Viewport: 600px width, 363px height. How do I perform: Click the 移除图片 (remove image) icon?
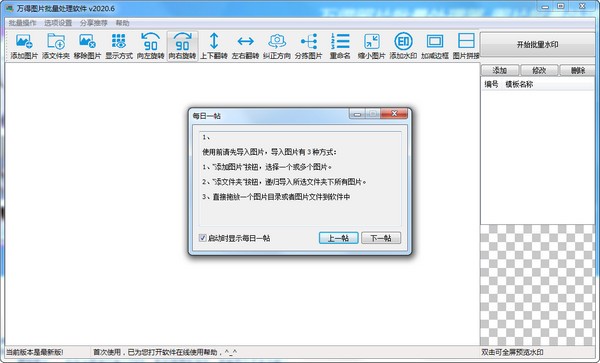click(87, 46)
